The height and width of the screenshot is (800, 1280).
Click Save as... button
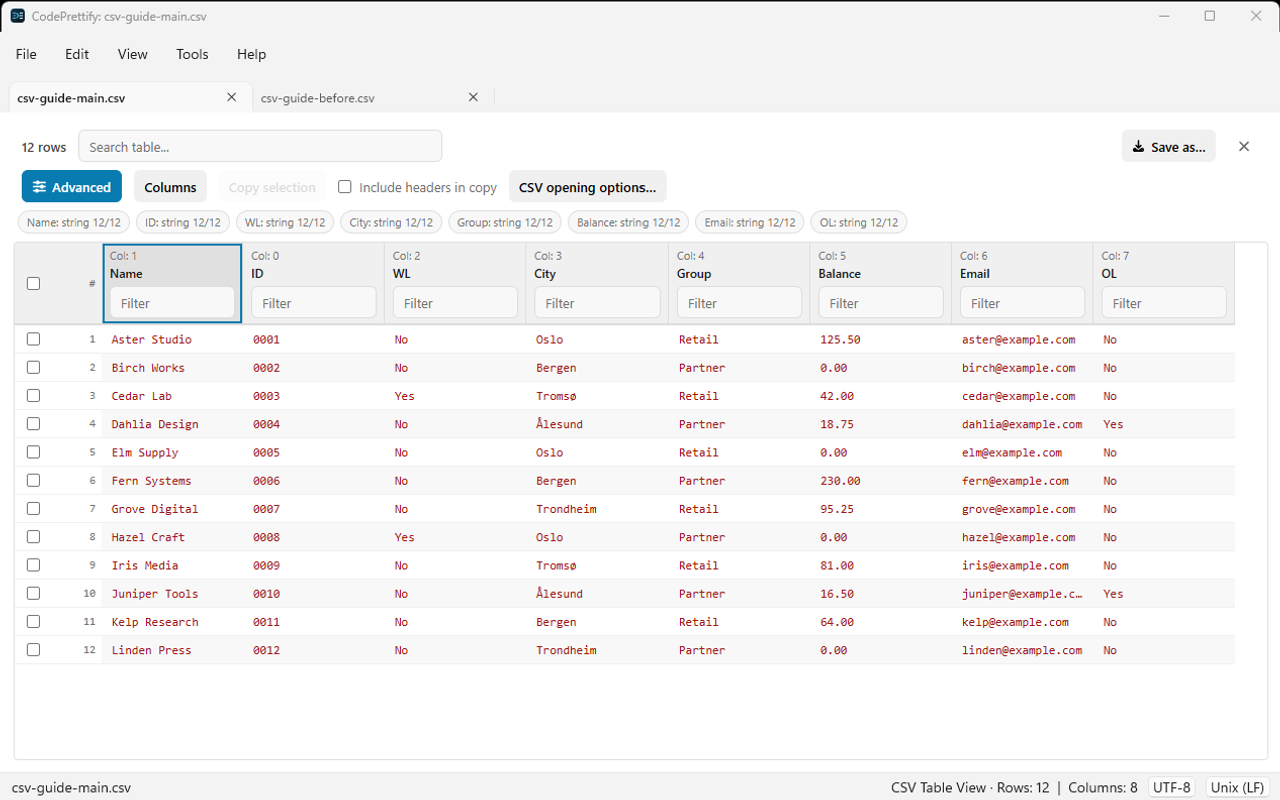(1169, 146)
